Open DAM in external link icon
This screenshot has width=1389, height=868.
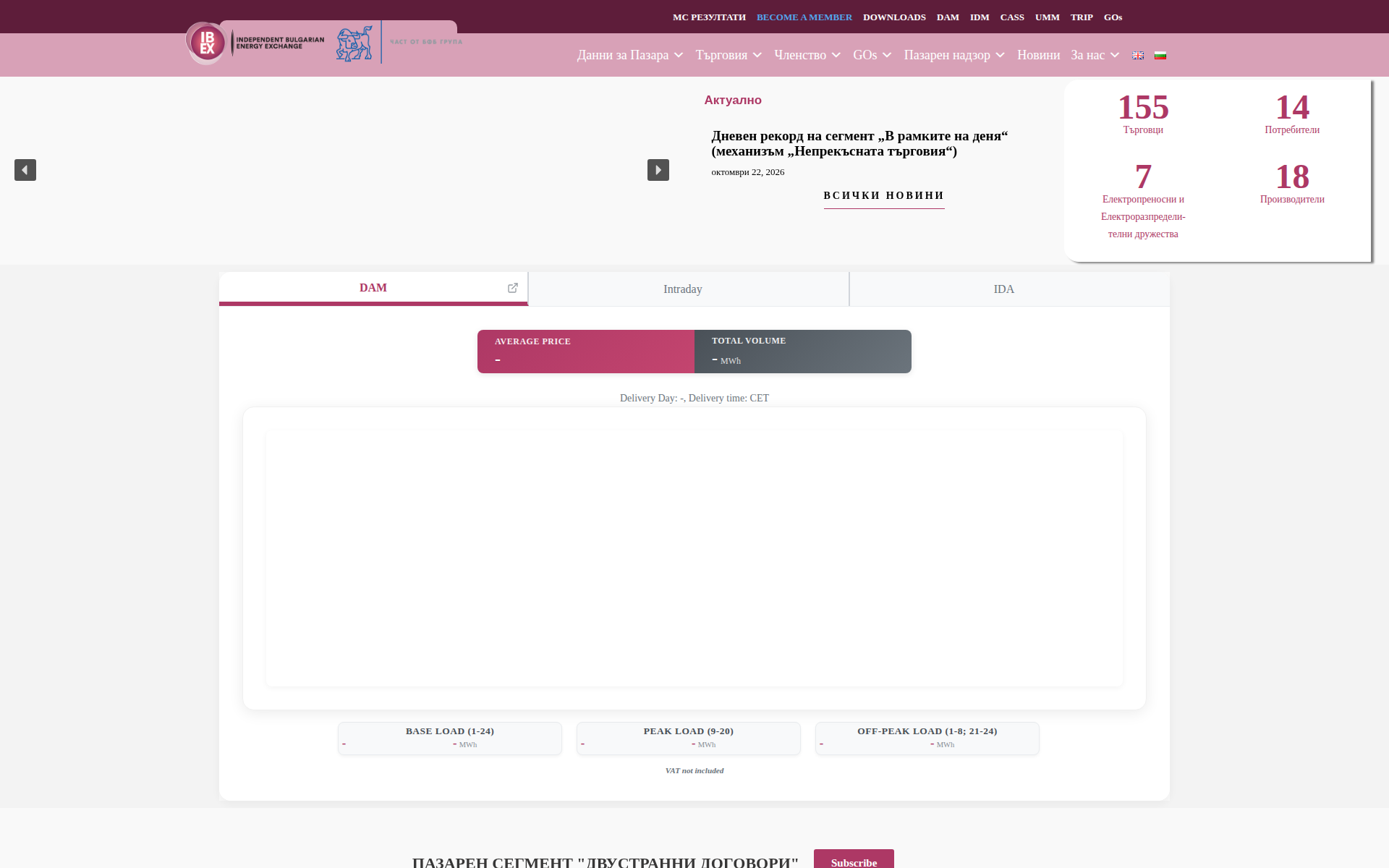pos(513,288)
